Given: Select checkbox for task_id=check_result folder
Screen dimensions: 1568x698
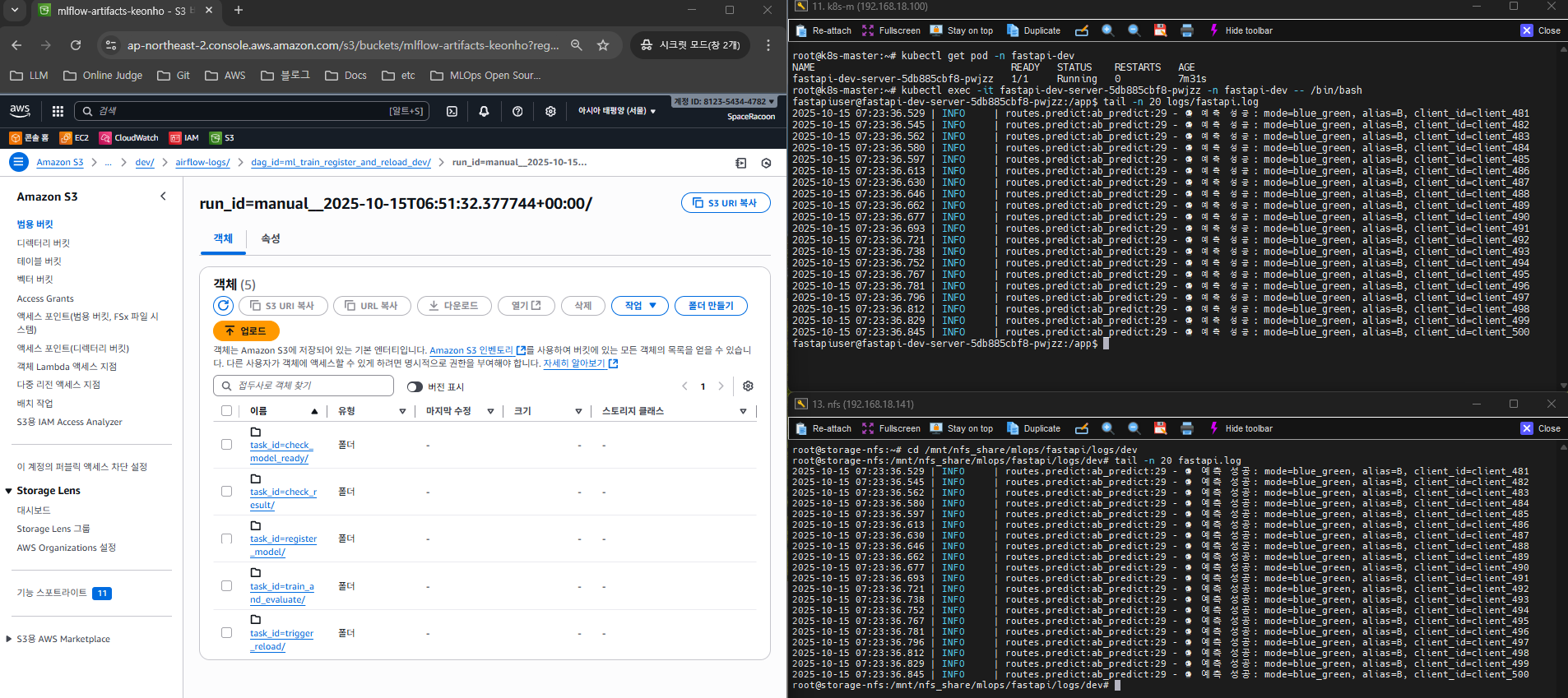Looking at the screenshot, I should 226,492.
